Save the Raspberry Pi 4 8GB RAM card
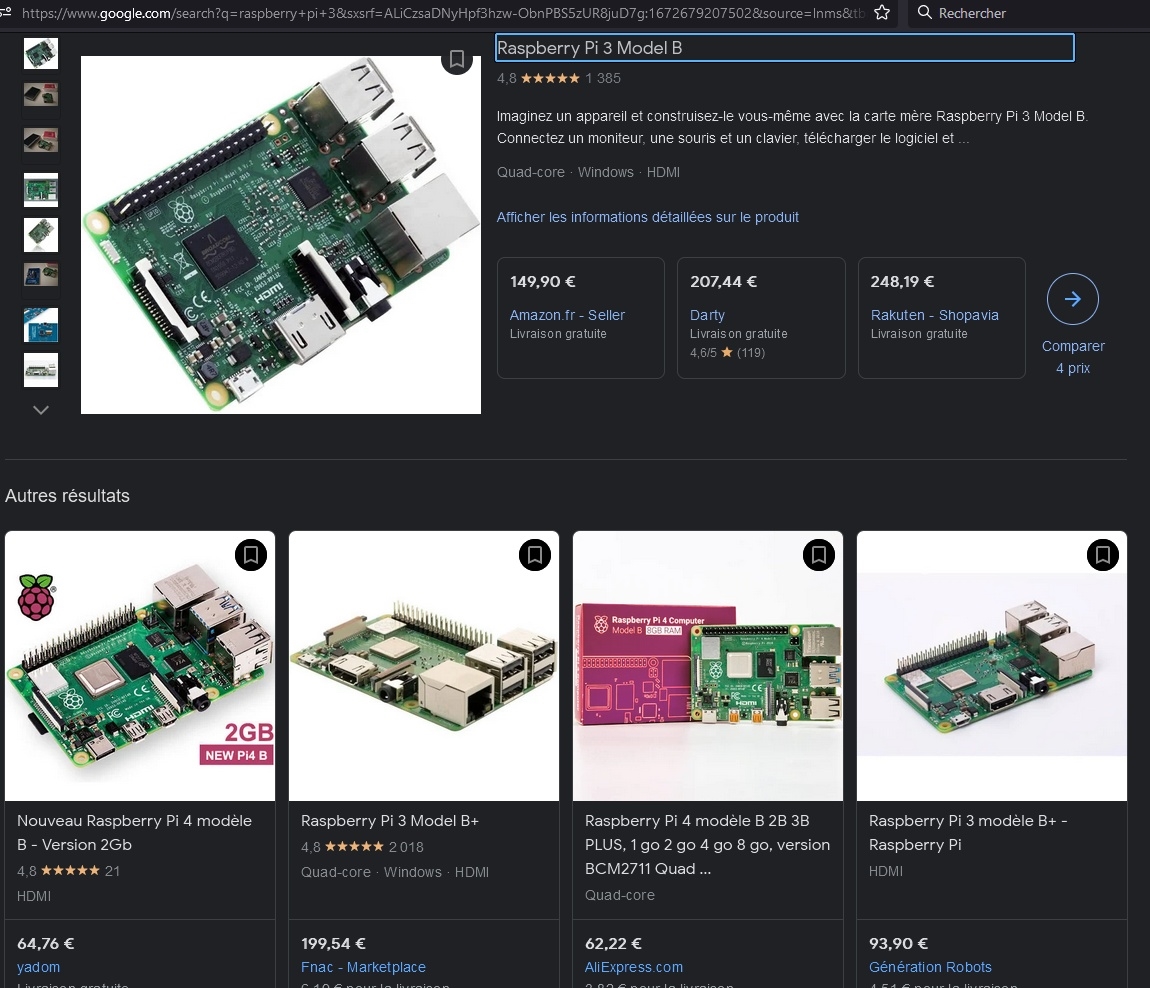 tap(819, 554)
